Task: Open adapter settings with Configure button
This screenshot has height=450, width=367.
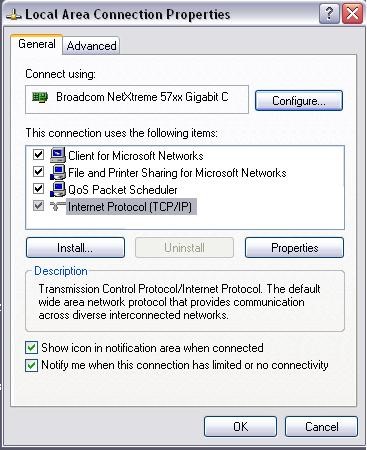Action: [x=299, y=100]
